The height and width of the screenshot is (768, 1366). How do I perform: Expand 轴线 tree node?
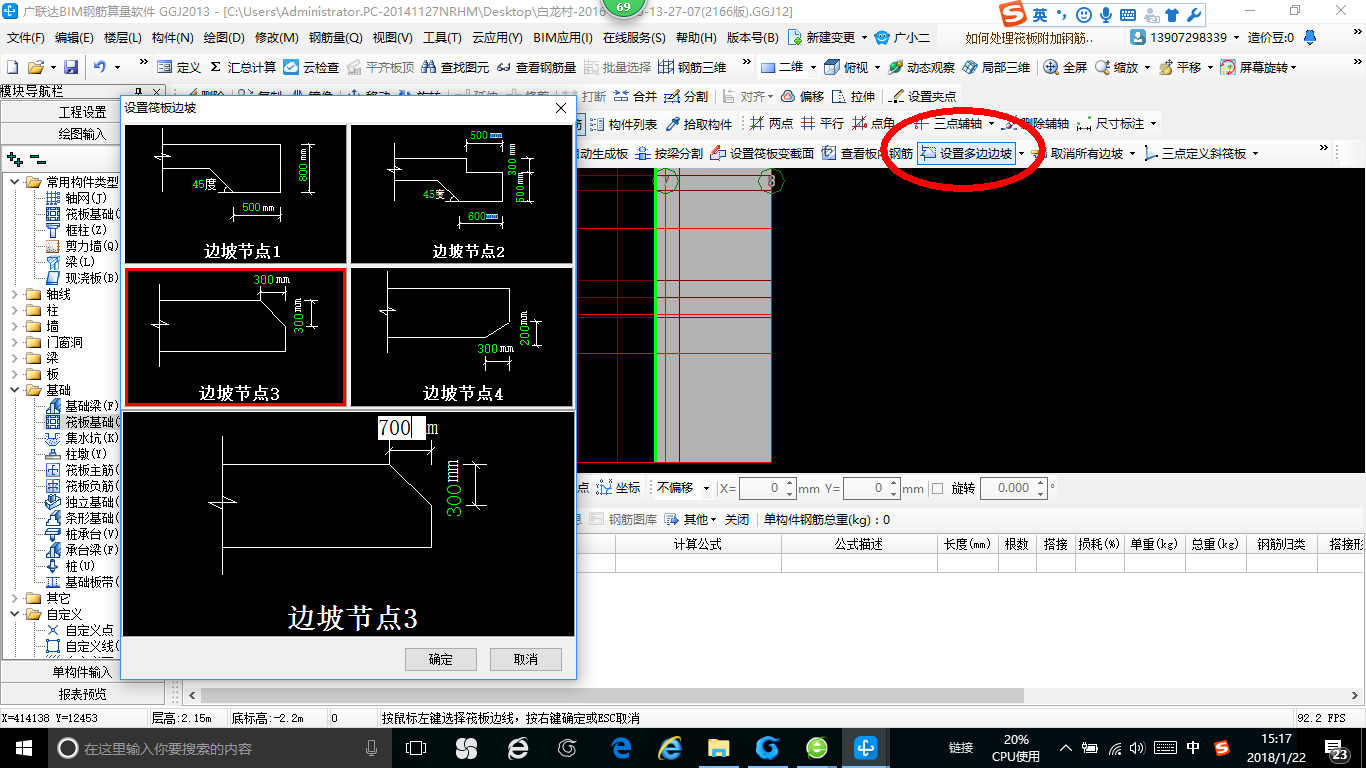tap(15, 294)
